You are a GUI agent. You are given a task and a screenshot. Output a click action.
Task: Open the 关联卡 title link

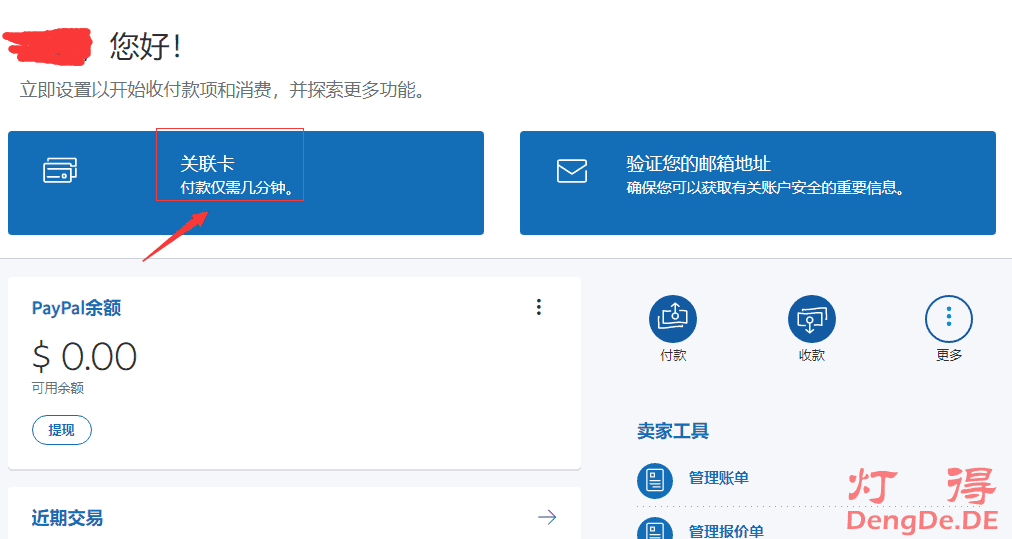207,164
